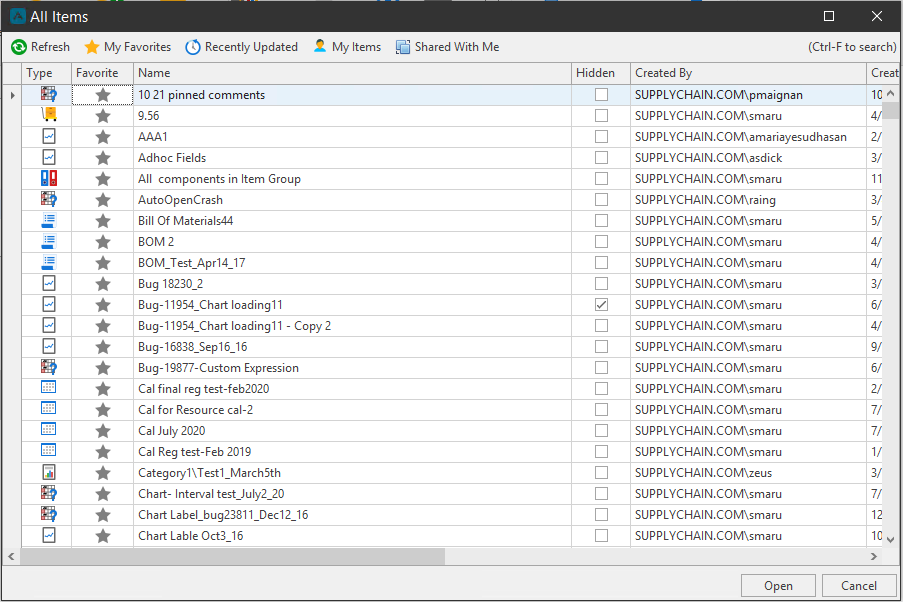Check Hidden box for 10 21 pinned comments
The height and width of the screenshot is (602, 903).
[x=601, y=94]
